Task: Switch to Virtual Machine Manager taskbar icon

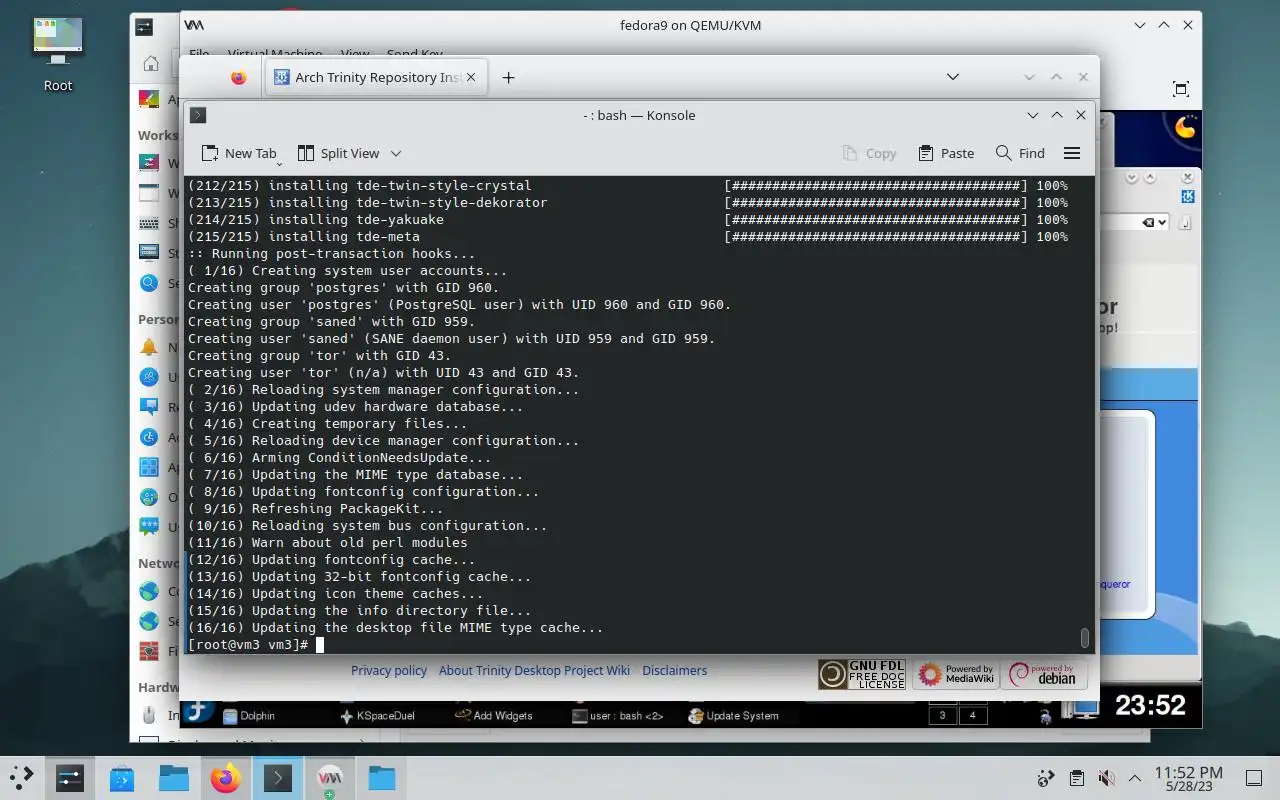Action: (330, 778)
